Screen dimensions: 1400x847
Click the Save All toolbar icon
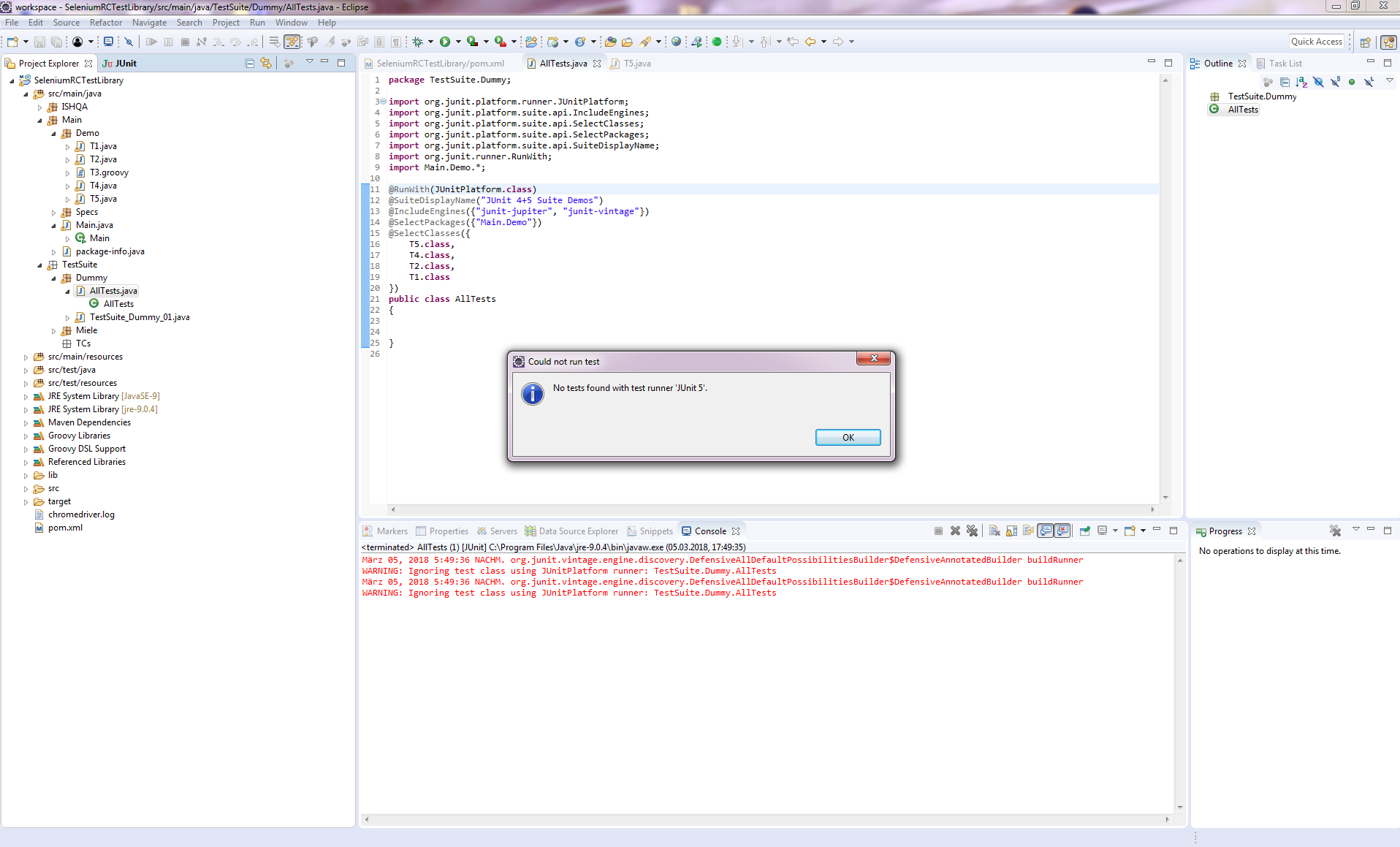56,42
